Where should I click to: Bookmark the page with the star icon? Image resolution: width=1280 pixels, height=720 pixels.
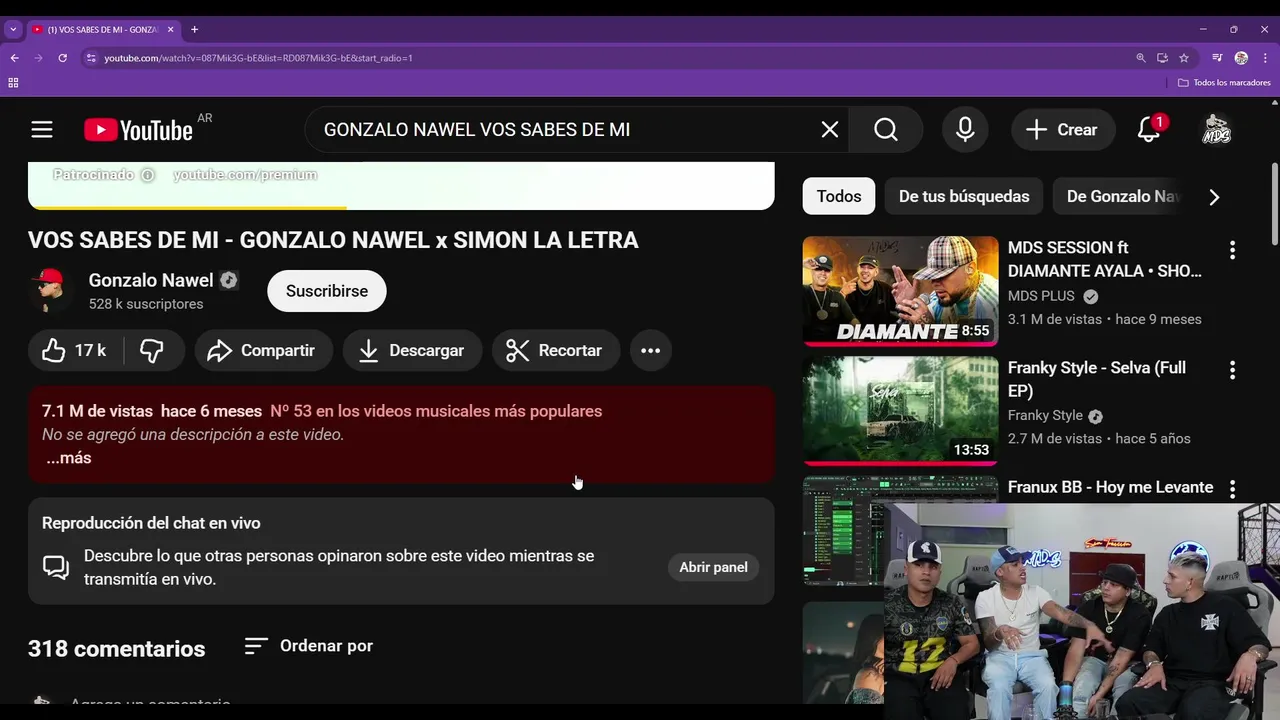pos(1184,58)
